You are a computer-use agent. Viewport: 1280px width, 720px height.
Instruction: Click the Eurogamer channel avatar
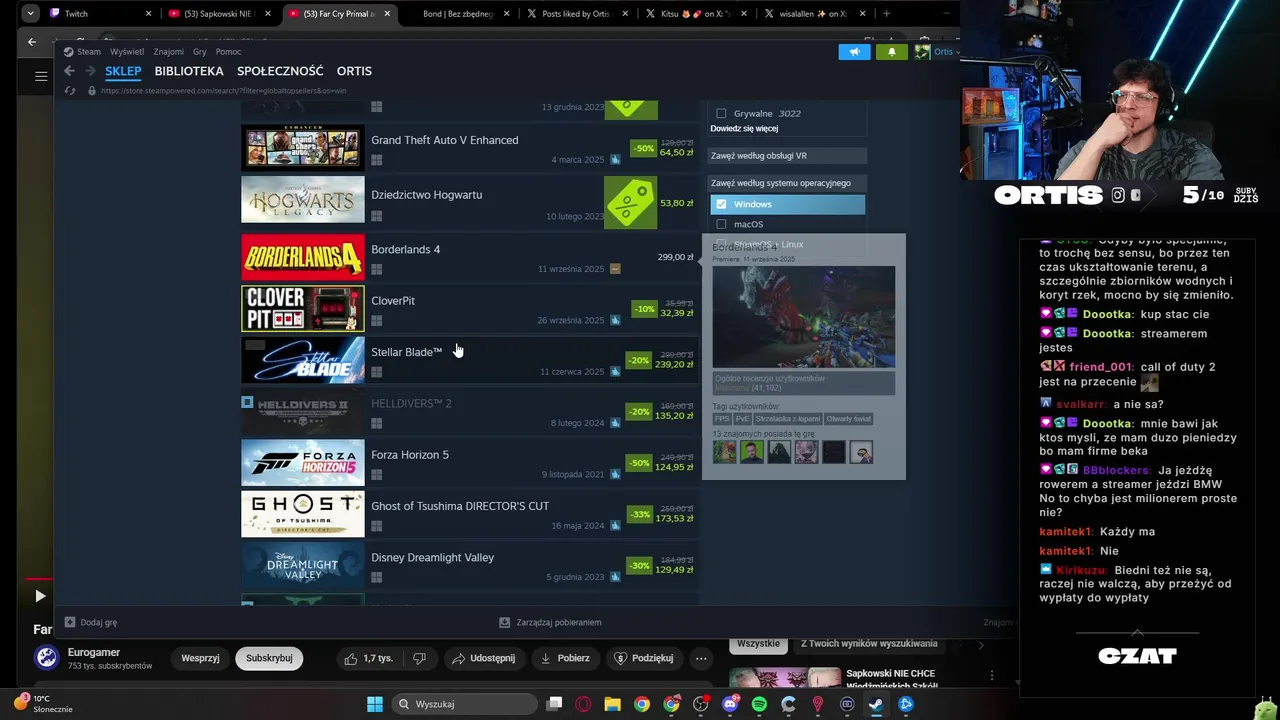pyautogui.click(x=46, y=658)
